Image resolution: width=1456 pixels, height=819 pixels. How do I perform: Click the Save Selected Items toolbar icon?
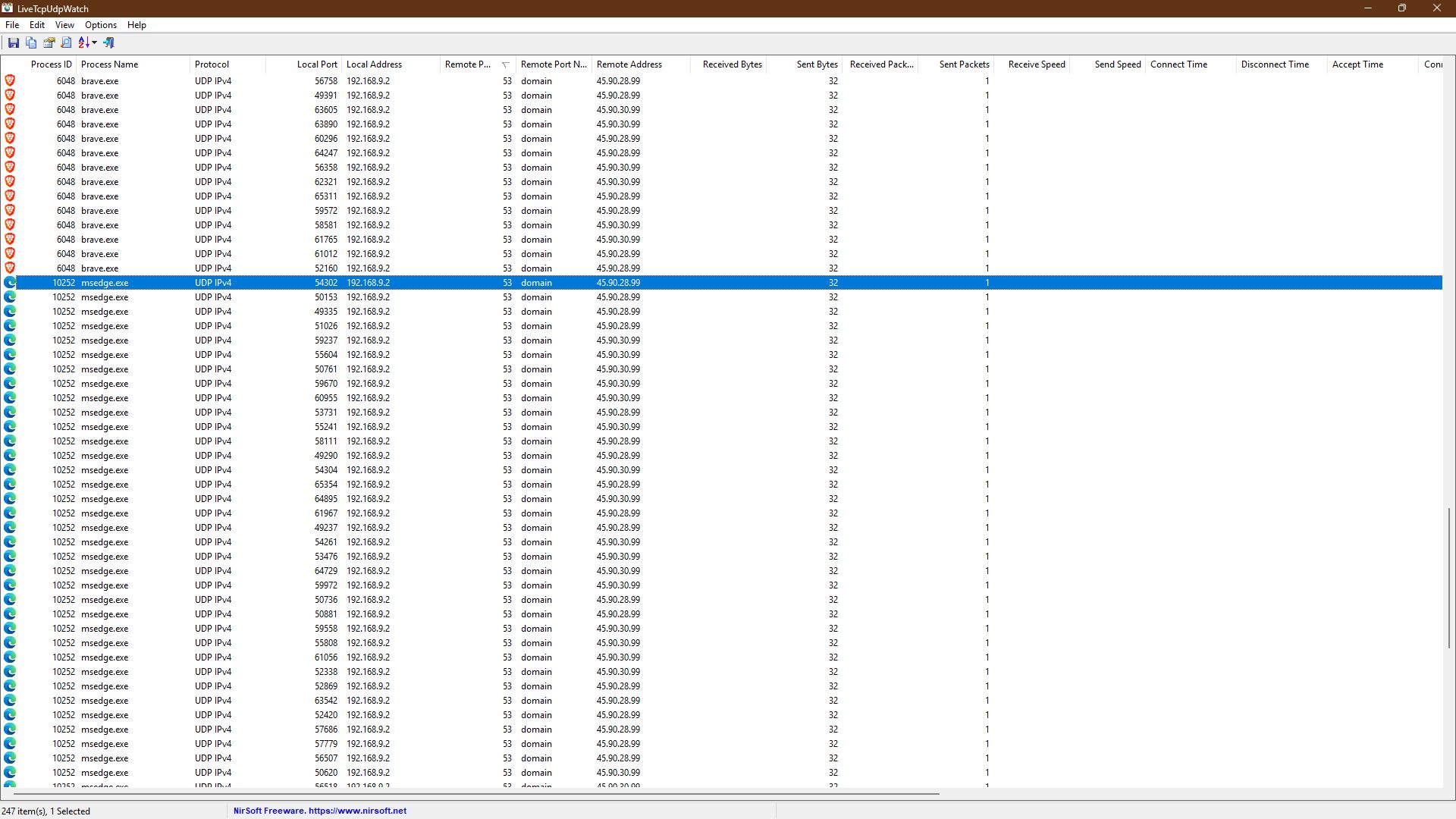(14, 43)
